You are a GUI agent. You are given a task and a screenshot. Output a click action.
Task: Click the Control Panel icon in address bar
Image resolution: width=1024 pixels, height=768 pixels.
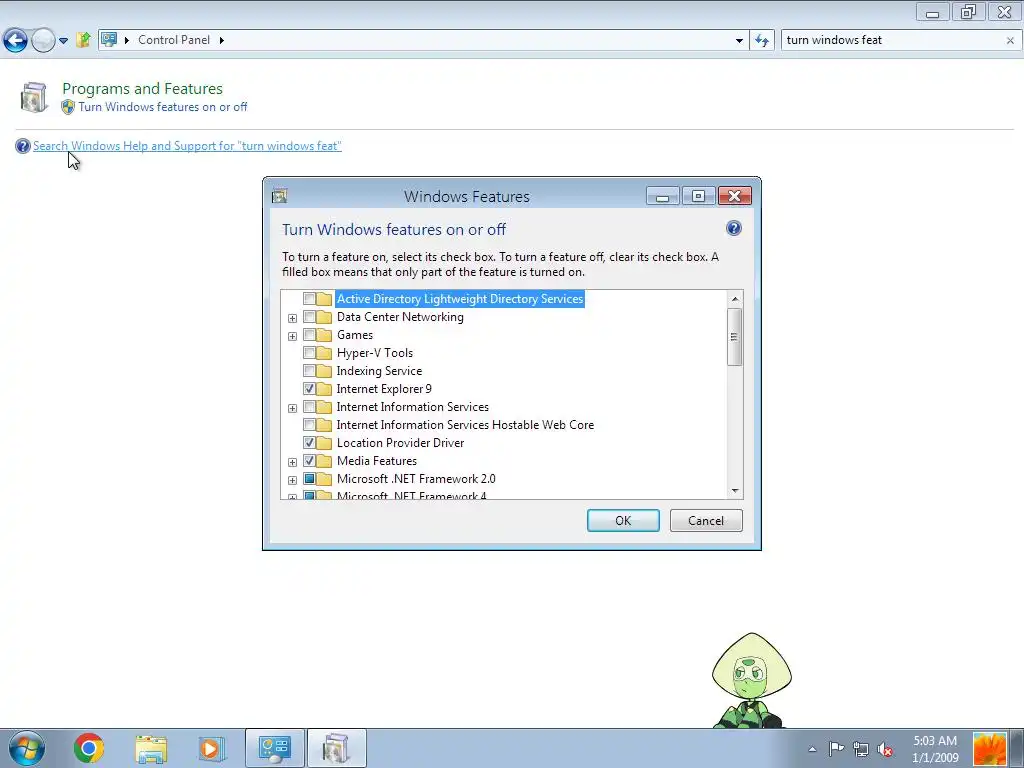(109, 40)
